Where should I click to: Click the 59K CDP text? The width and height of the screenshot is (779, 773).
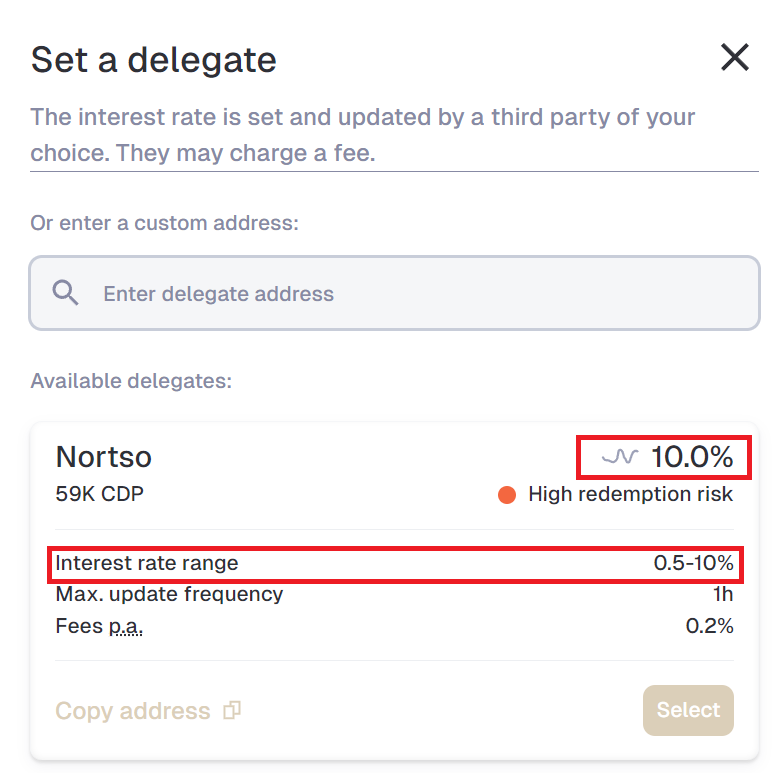[100, 494]
